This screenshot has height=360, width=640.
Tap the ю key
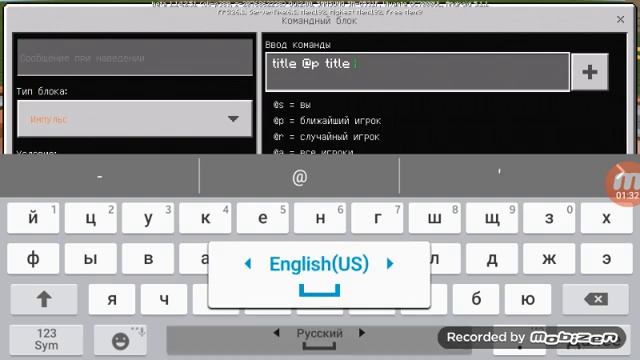coord(528,299)
